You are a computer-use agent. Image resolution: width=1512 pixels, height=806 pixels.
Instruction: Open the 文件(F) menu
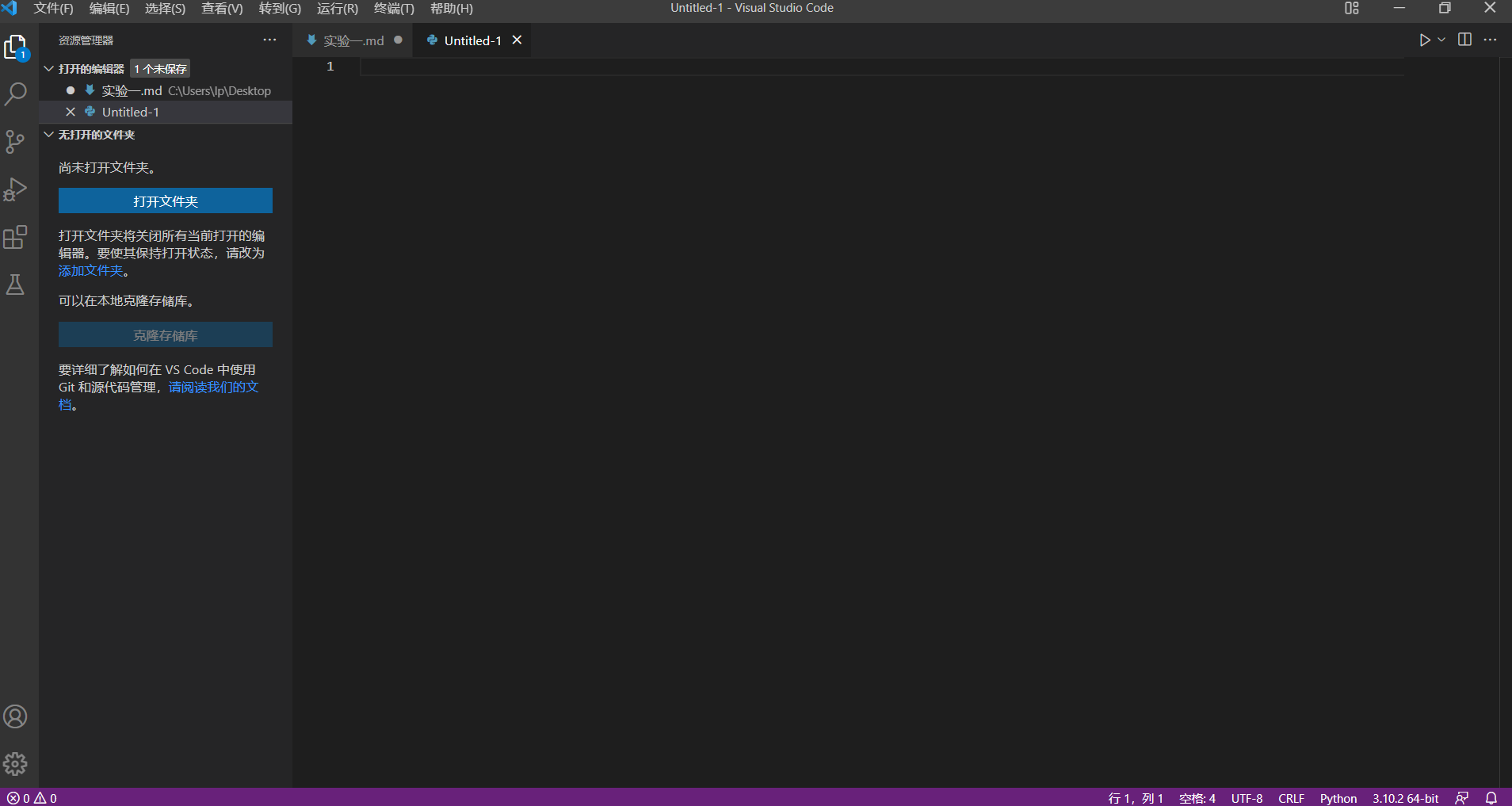(x=53, y=8)
